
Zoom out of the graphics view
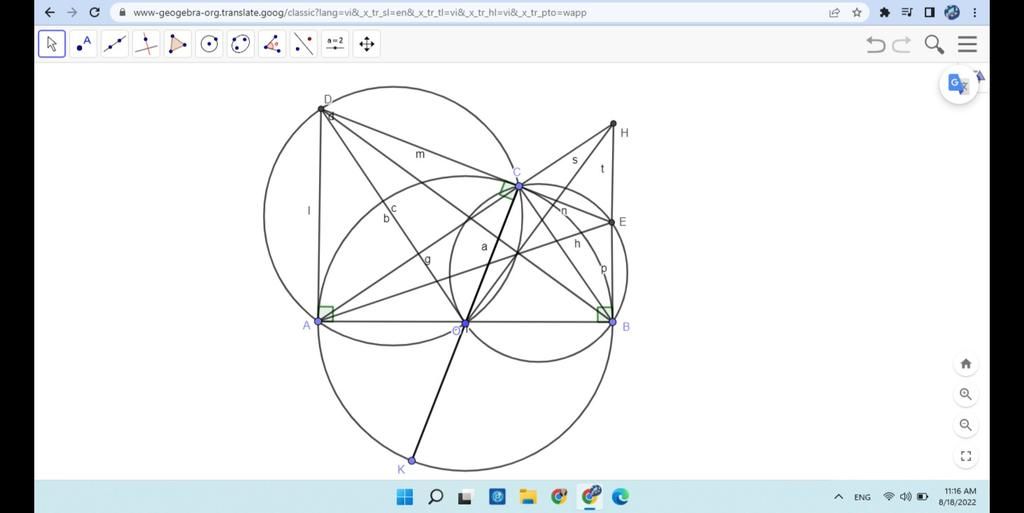[966, 425]
